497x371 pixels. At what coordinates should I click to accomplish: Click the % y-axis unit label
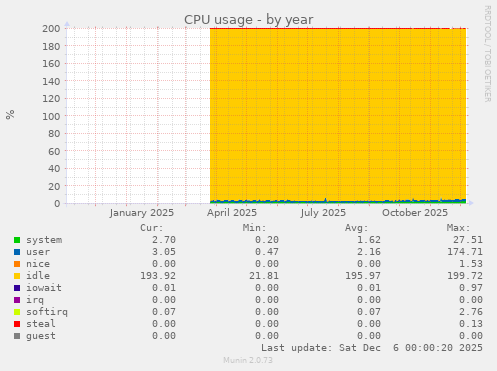(x=10, y=114)
